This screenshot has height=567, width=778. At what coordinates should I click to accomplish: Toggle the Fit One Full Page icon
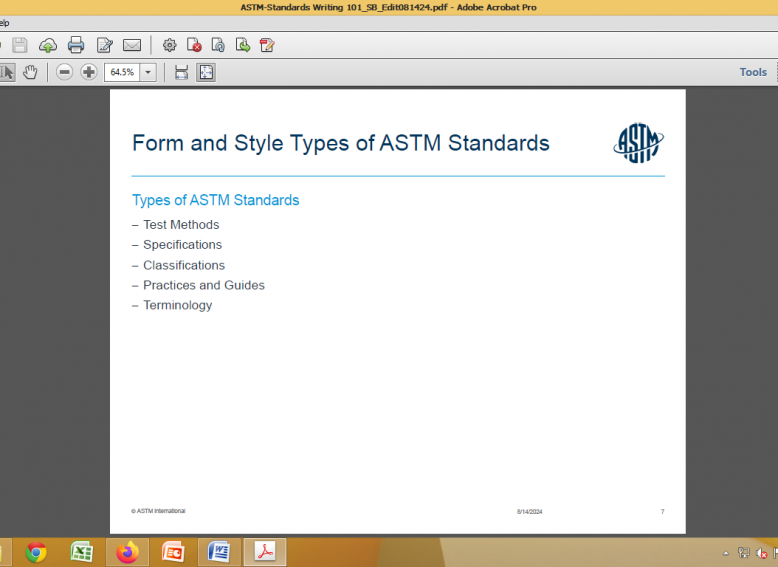[206, 72]
